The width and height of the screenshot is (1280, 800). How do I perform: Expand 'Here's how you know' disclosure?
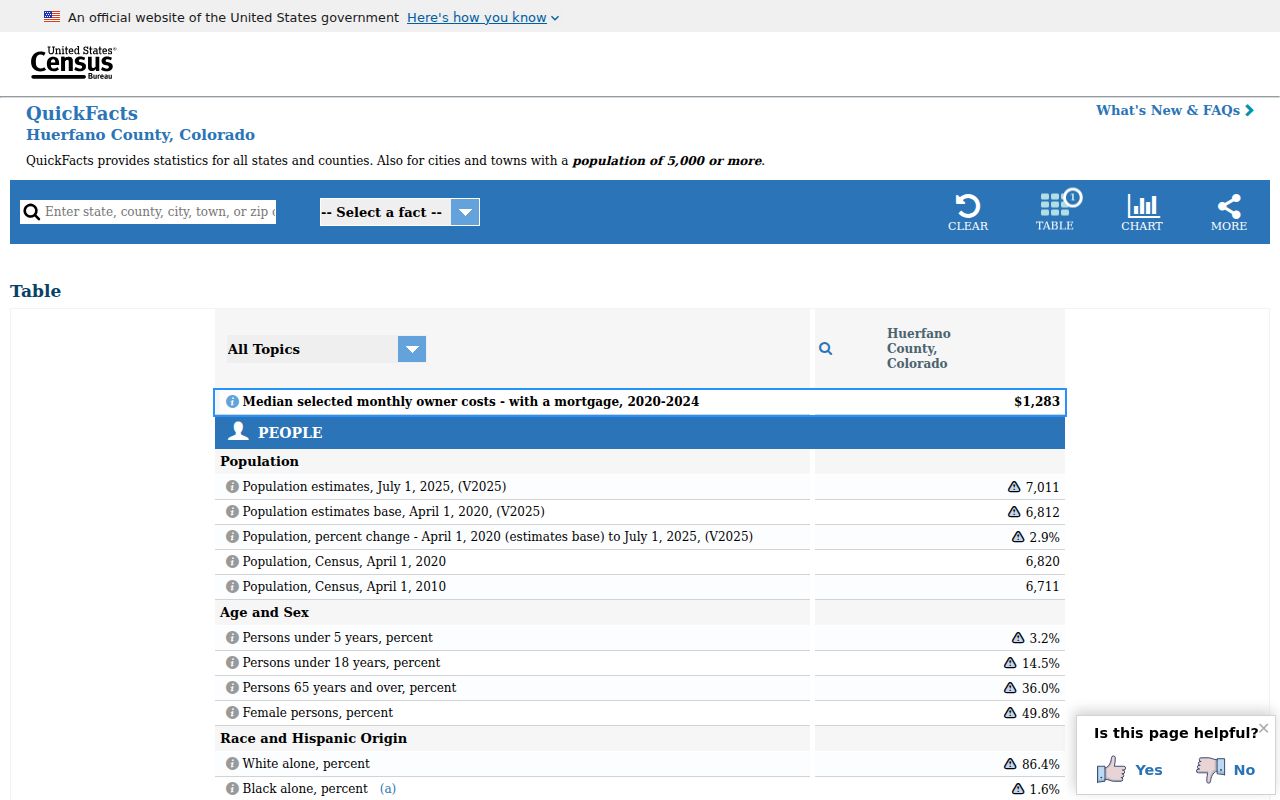[483, 17]
